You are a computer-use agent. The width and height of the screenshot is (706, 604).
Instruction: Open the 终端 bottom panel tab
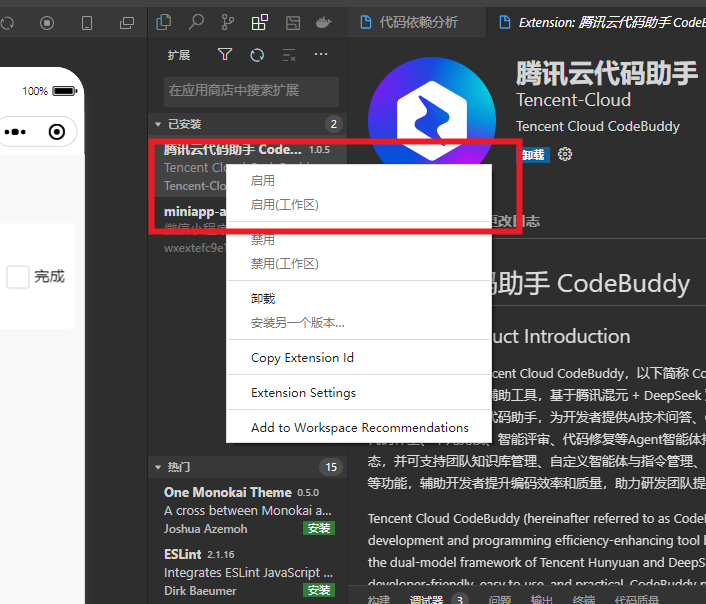pyautogui.click(x=584, y=599)
